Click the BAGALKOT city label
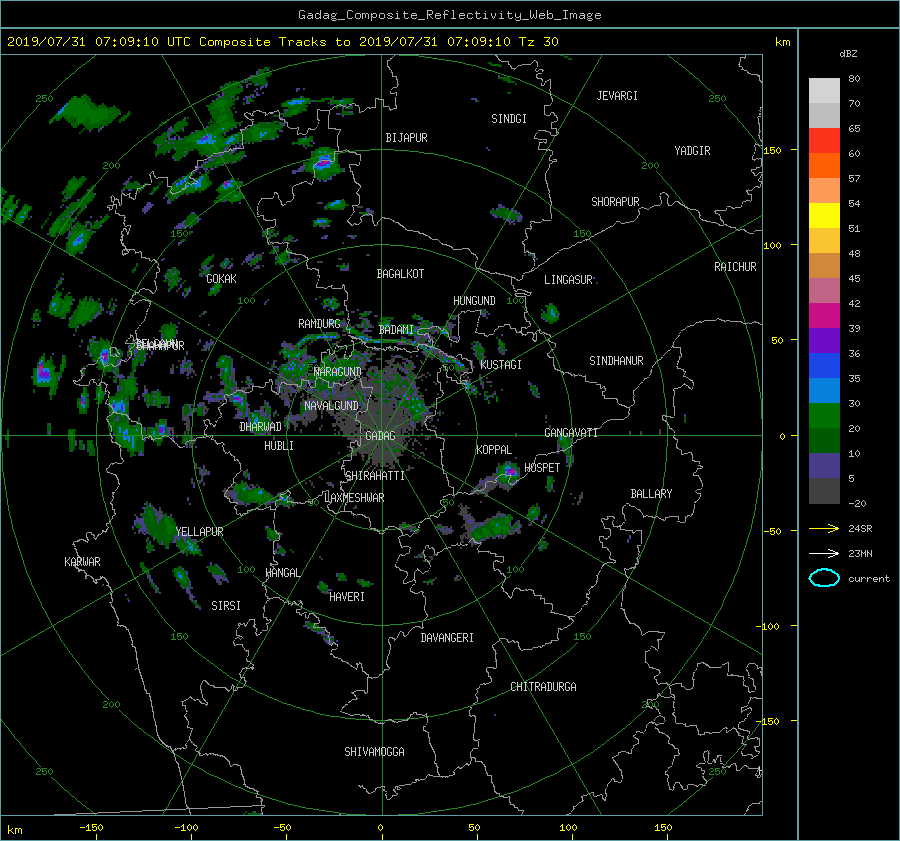The image size is (900, 841). click(400, 274)
